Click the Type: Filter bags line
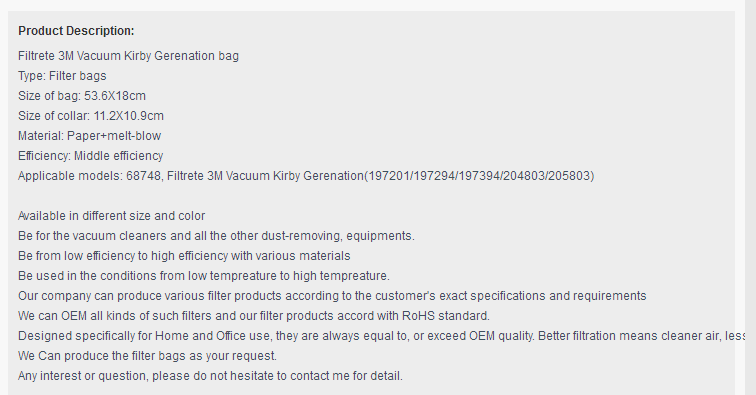 pyautogui.click(x=62, y=76)
